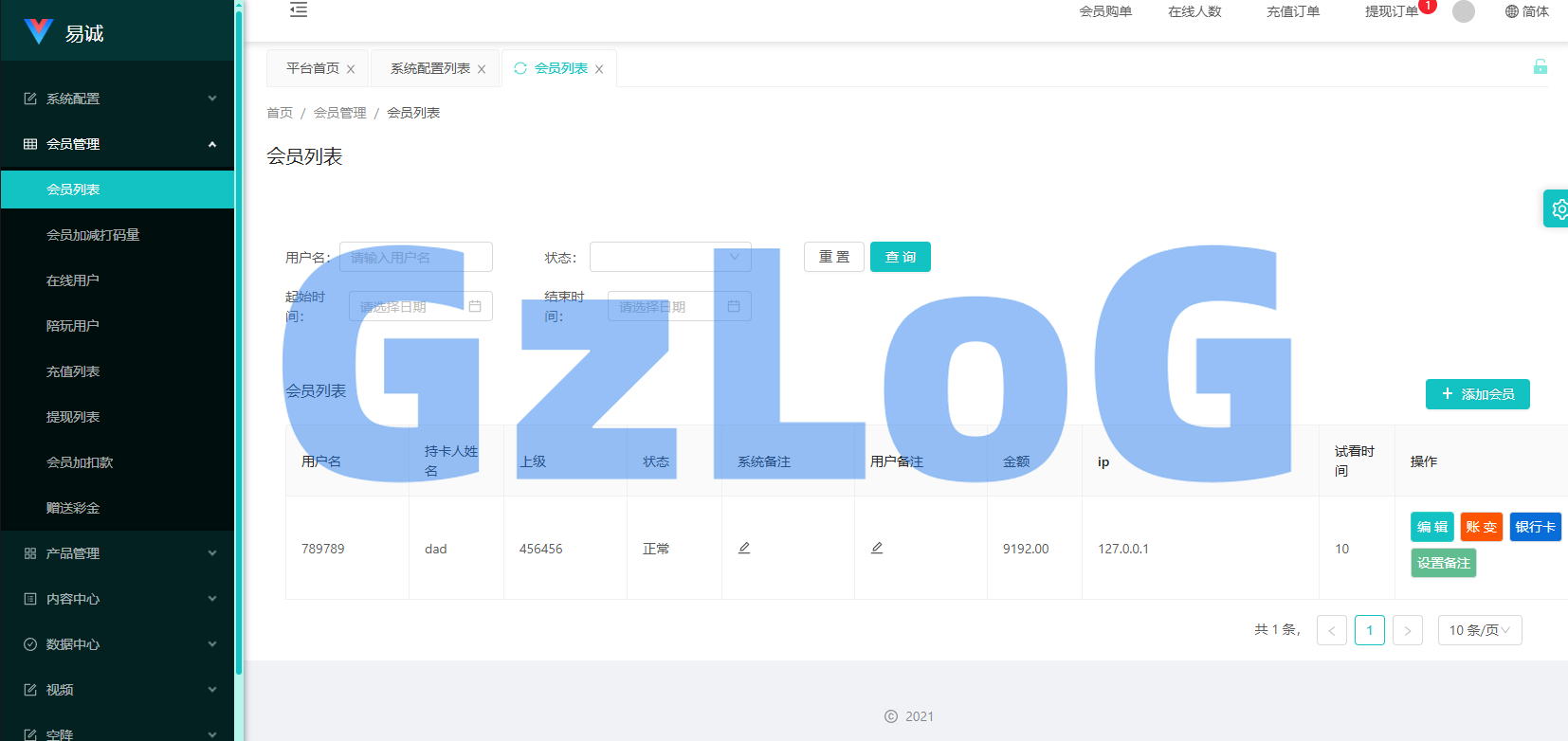Viewport: 1568px width, 741px height.
Task: Focus the 用户名 input field
Action: pyautogui.click(x=416, y=257)
